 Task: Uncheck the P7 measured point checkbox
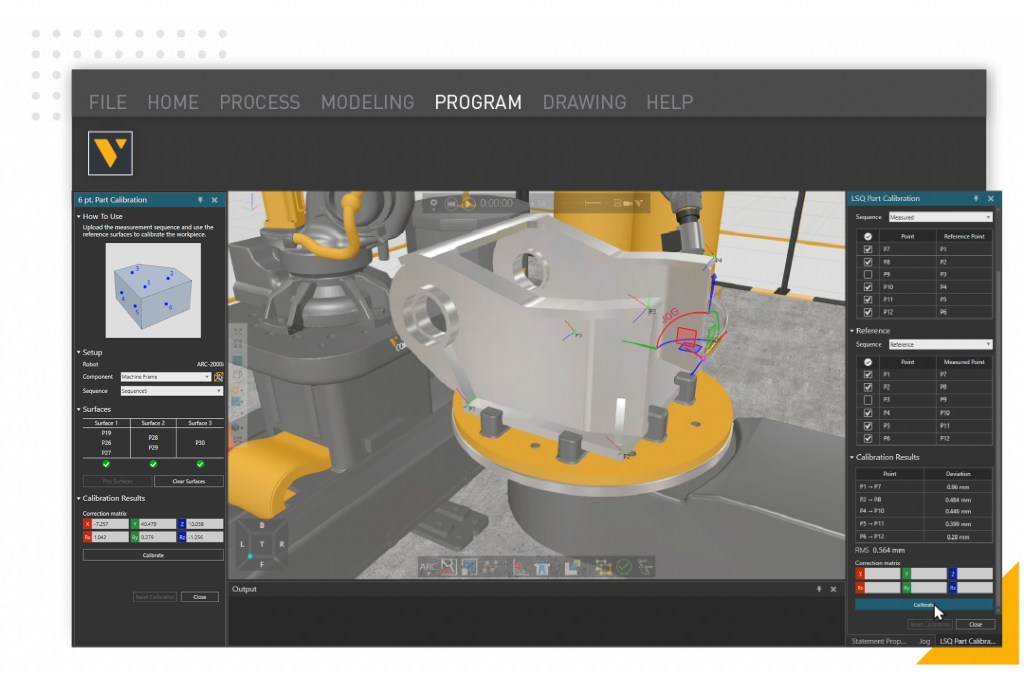pyautogui.click(x=867, y=249)
